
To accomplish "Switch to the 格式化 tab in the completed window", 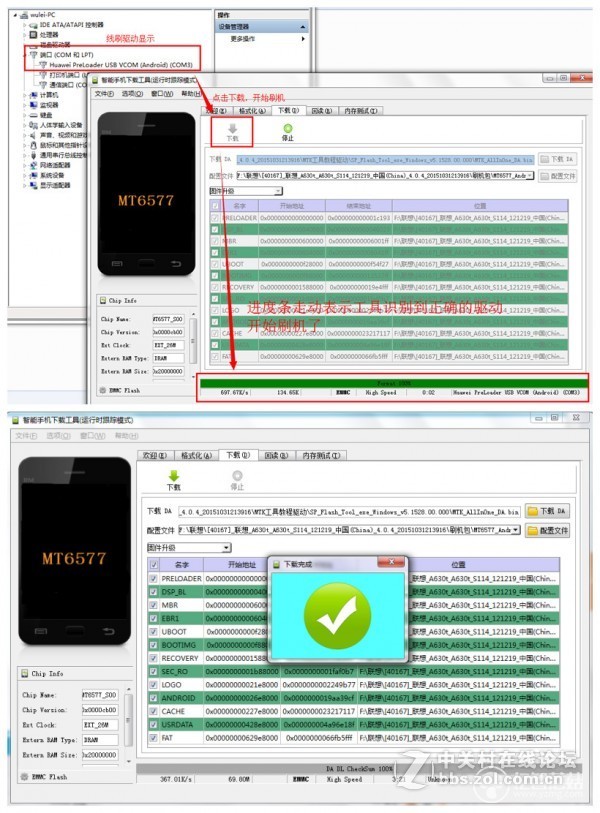I will click(x=196, y=455).
